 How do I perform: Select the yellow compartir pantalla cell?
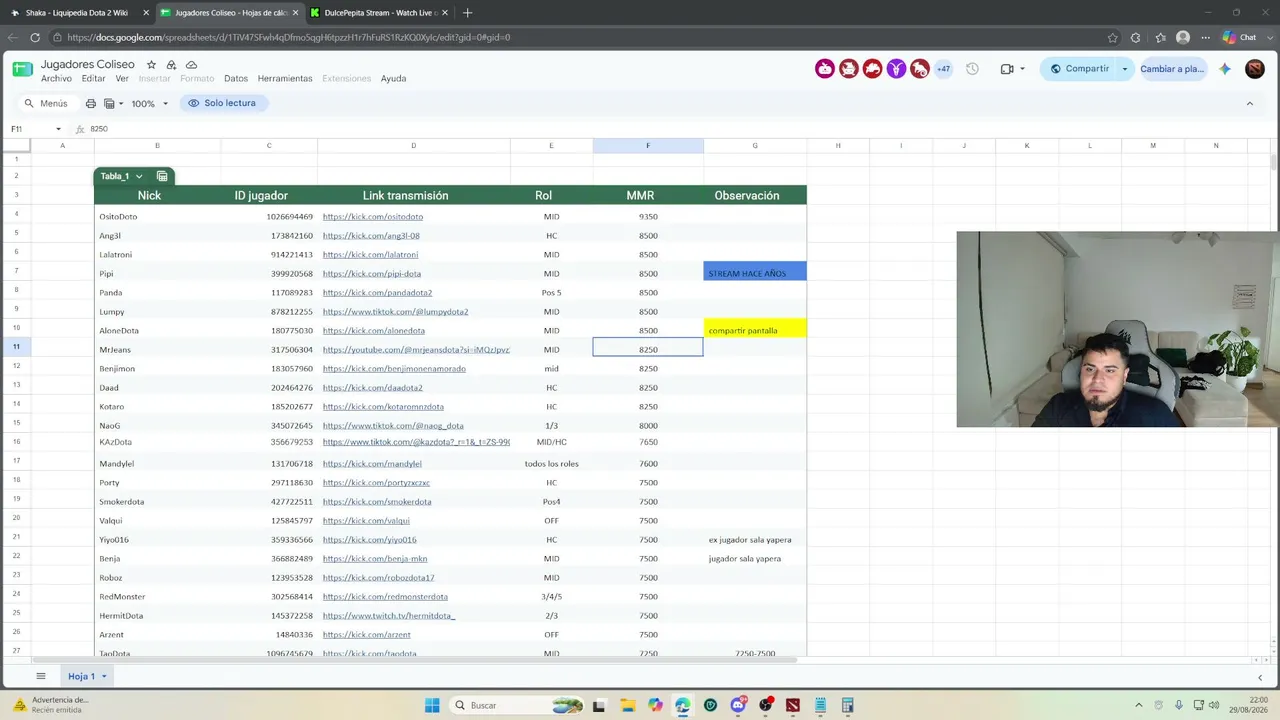point(755,329)
